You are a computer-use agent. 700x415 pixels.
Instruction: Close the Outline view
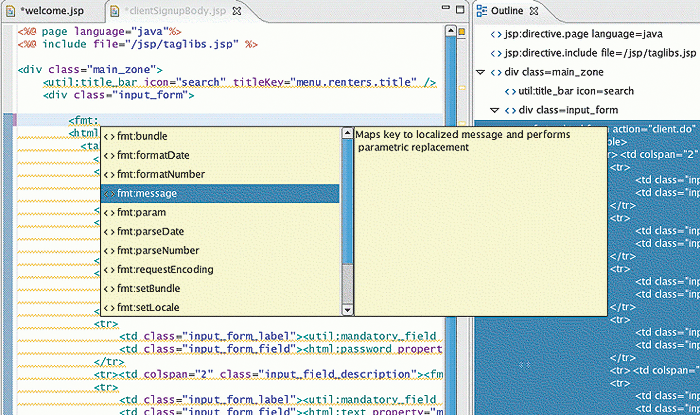pyautogui.click(x=534, y=11)
